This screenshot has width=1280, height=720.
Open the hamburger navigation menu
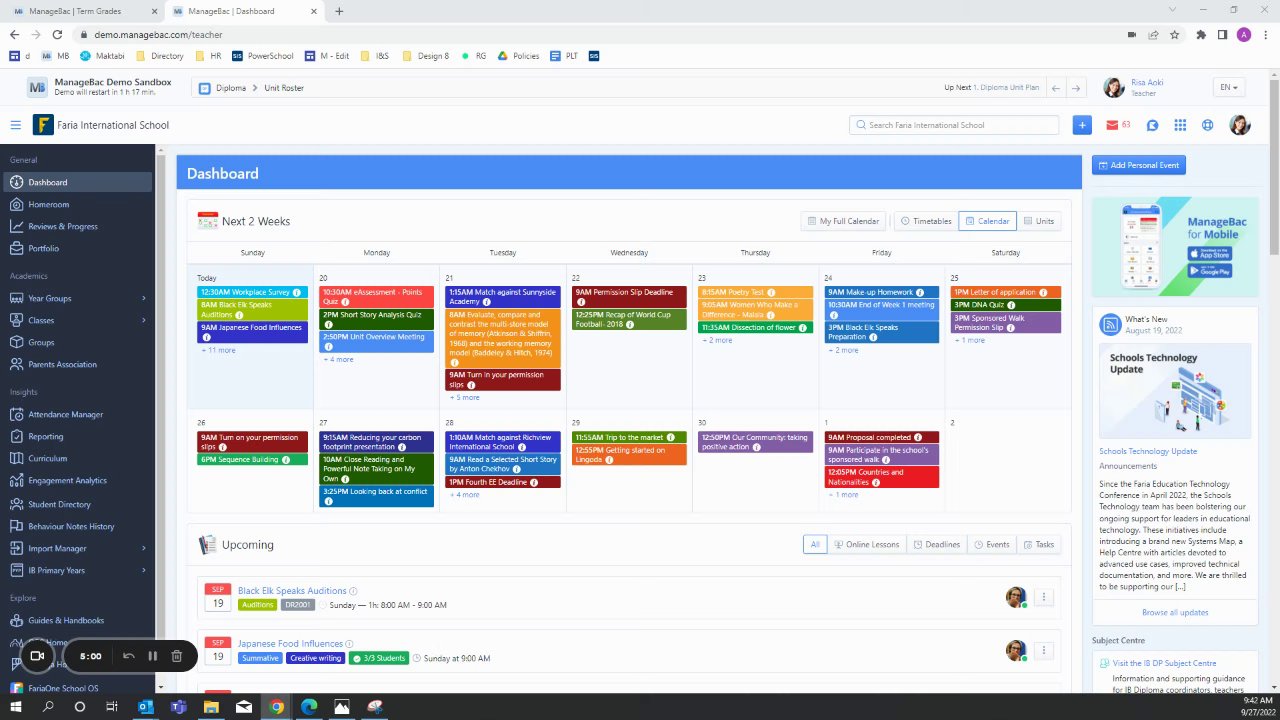(16, 125)
